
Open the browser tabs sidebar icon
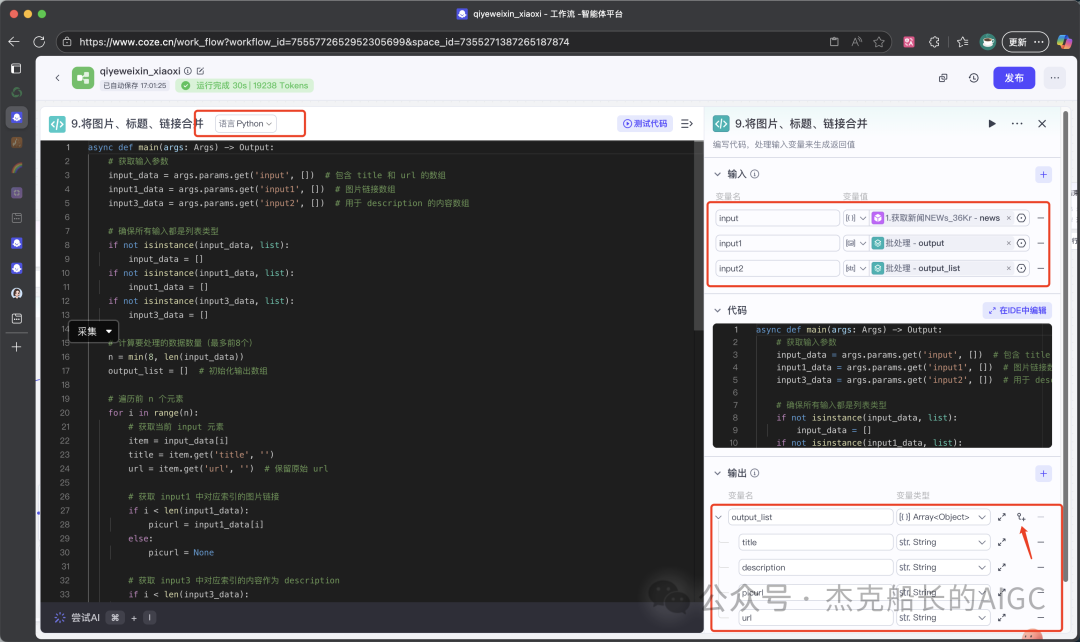[17, 68]
